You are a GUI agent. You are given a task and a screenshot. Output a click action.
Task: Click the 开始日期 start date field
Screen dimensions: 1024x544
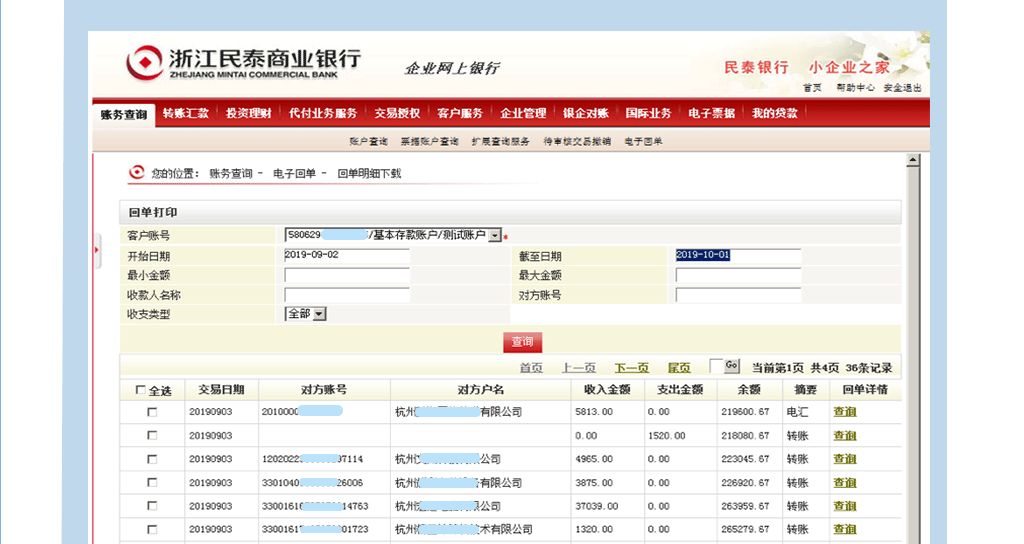point(347,255)
